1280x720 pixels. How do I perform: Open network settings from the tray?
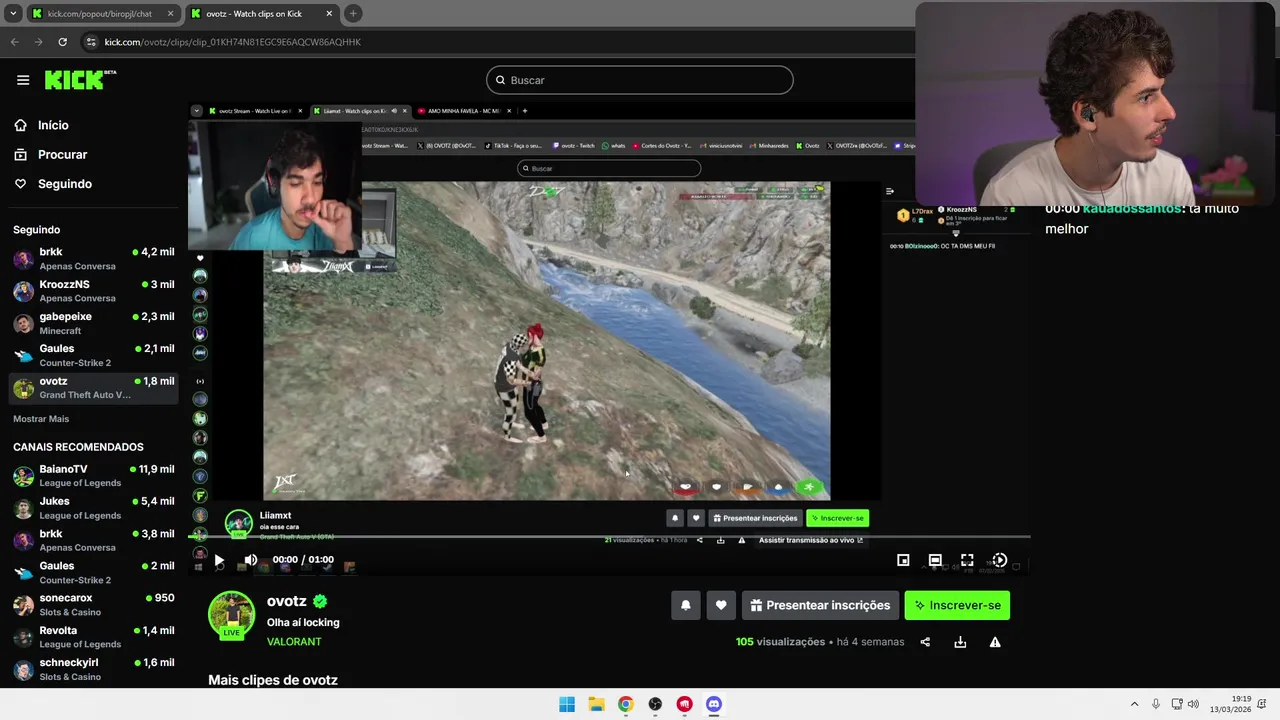[x=1177, y=704]
